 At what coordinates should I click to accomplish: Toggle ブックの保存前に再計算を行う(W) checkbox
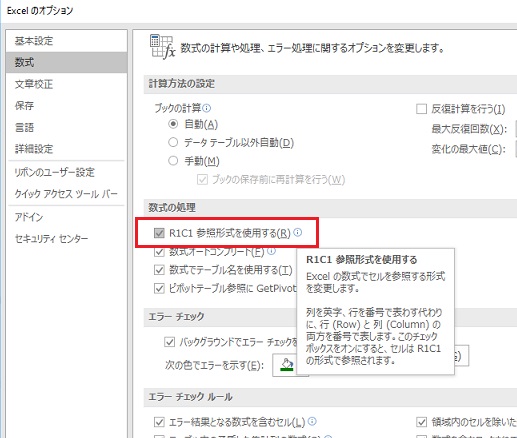[x=202, y=180]
